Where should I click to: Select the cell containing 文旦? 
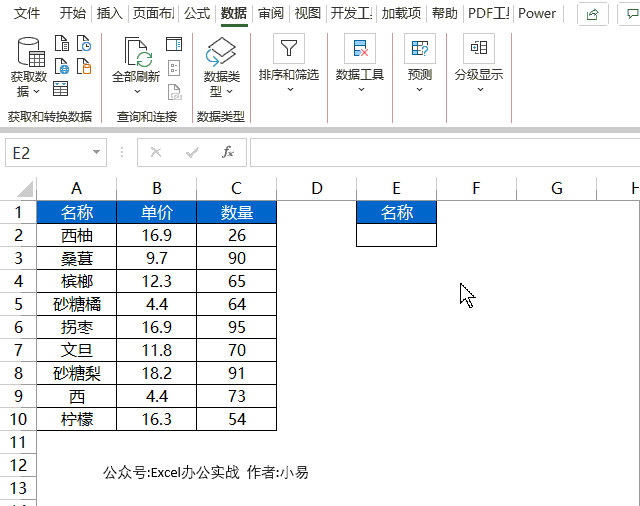76,350
